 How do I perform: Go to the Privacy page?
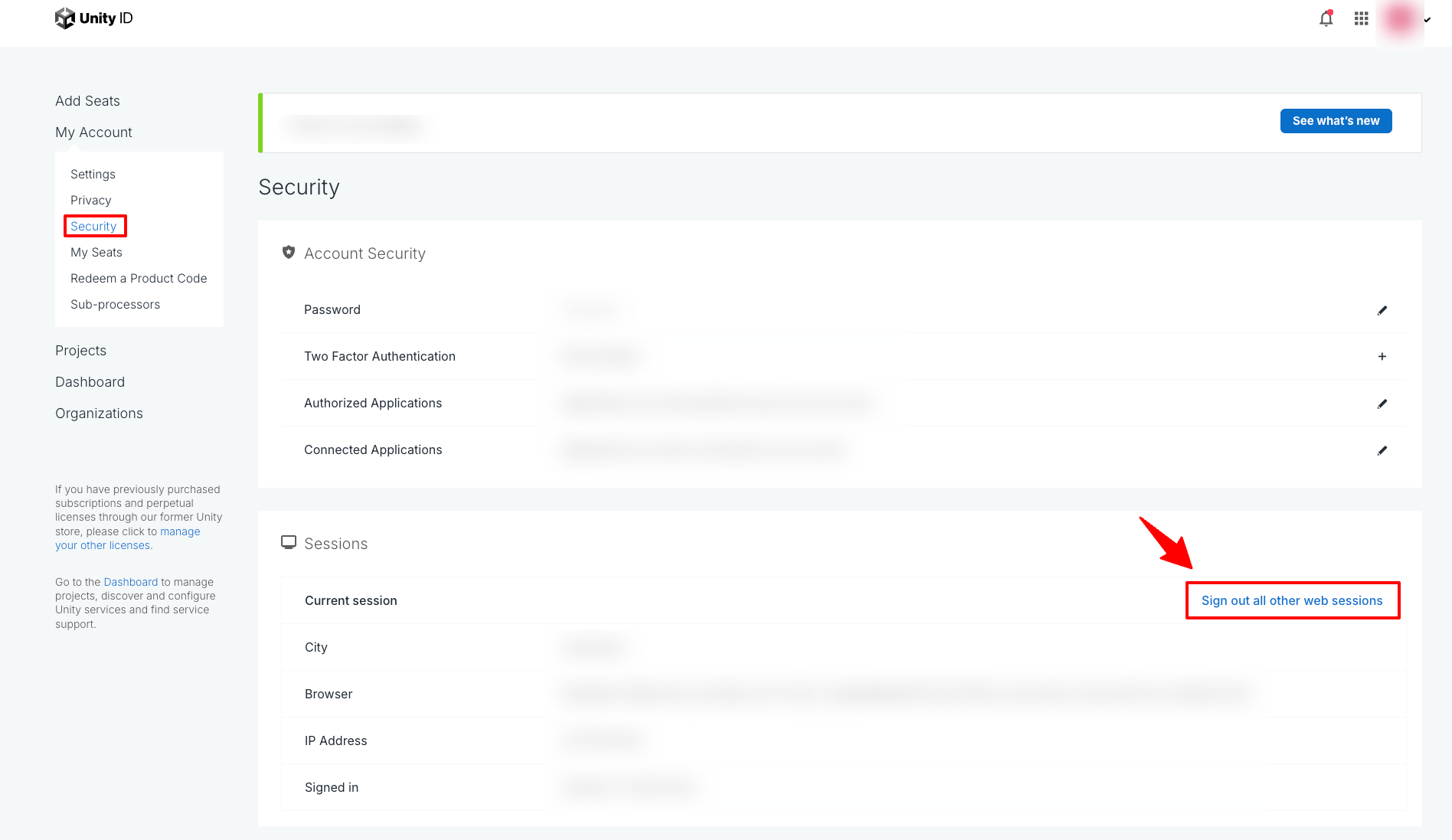90,201
